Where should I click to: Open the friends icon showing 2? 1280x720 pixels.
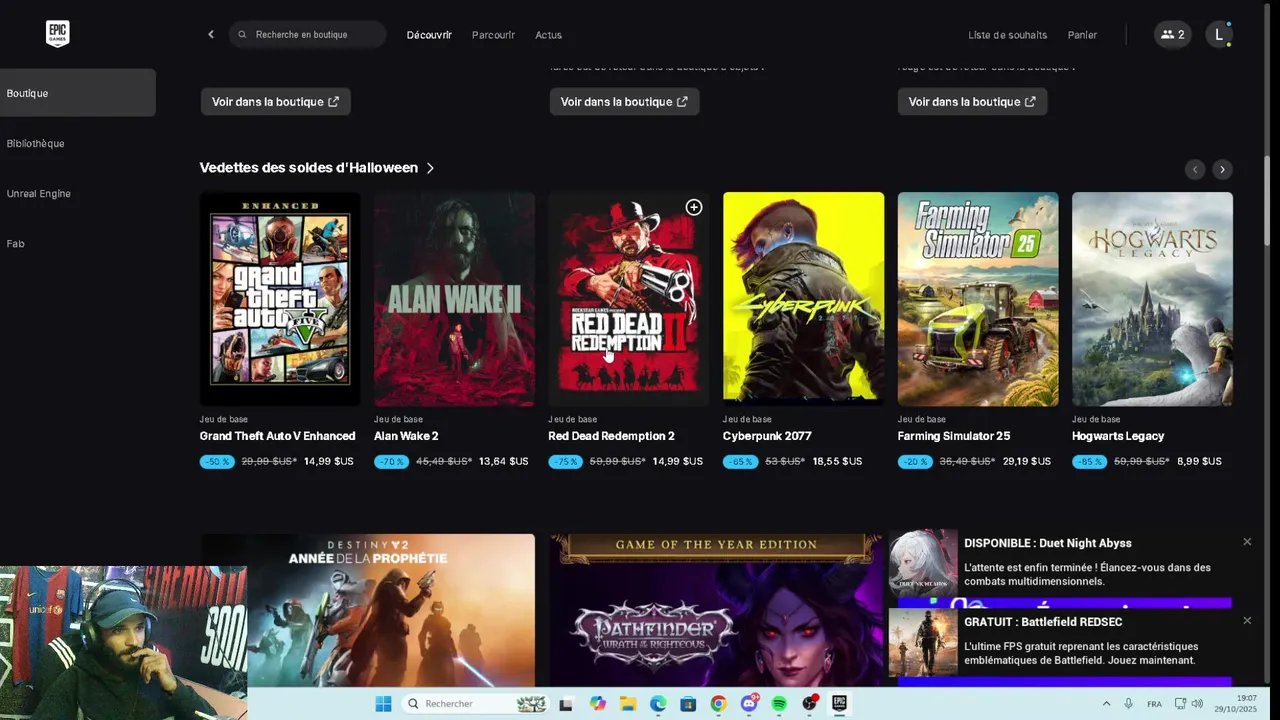(1172, 35)
